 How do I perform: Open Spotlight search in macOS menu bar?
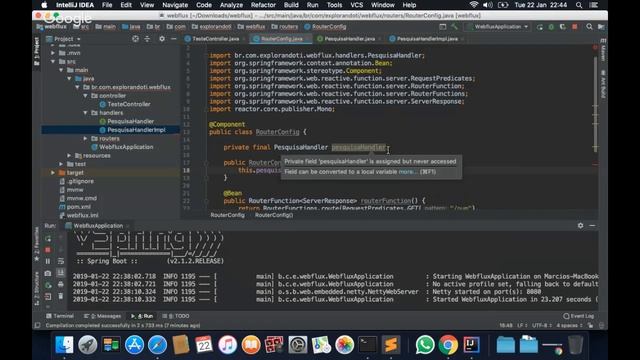click(x=579, y=5)
